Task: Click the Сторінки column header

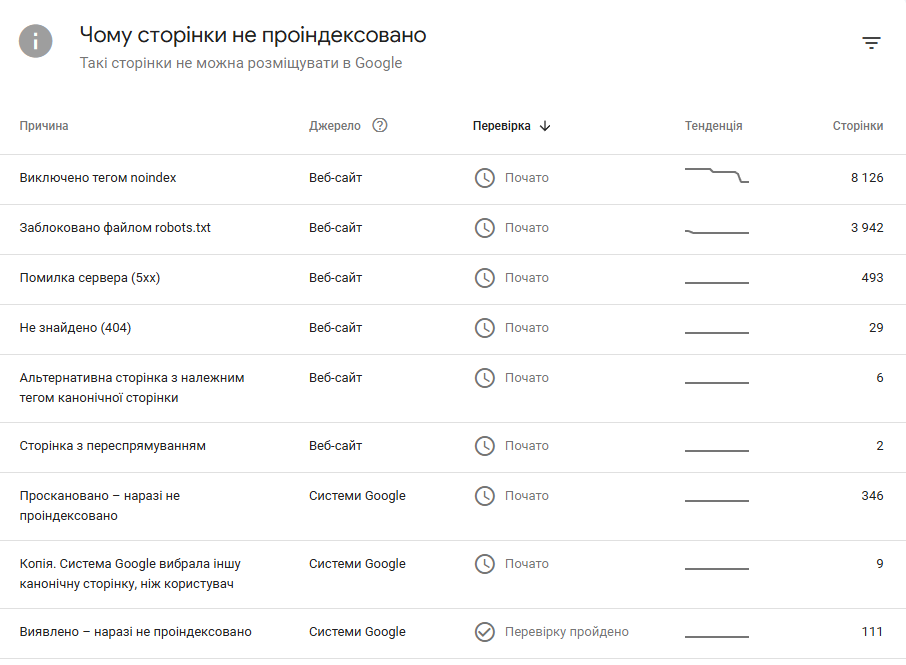Action: [857, 126]
